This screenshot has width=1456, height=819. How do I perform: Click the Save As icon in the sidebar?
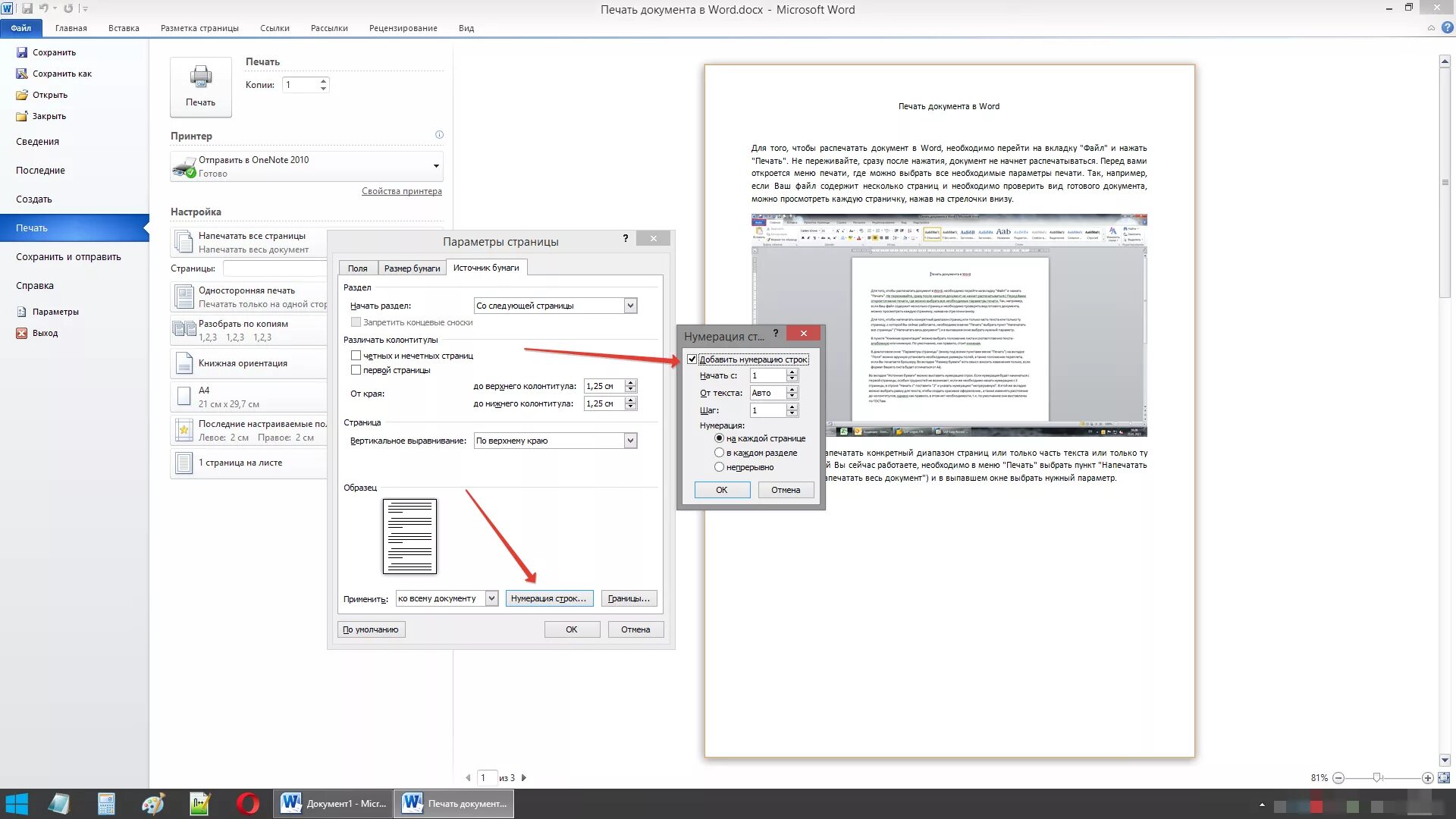tap(22, 74)
